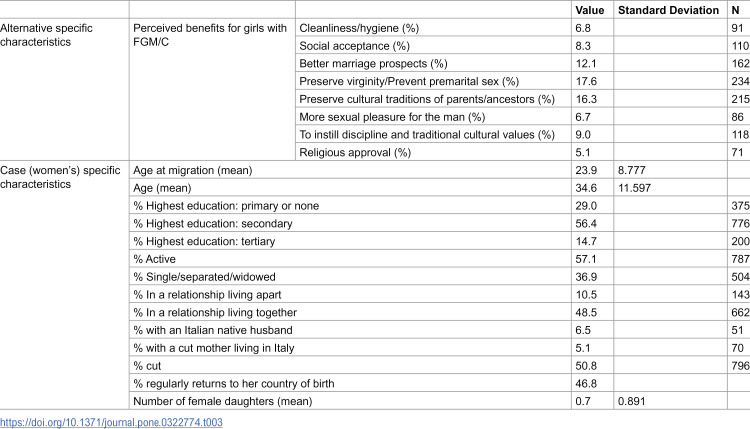Screen dimensions: 750x429
Task: Click the Social acceptance (%) row label
Action: click(354, 46)
